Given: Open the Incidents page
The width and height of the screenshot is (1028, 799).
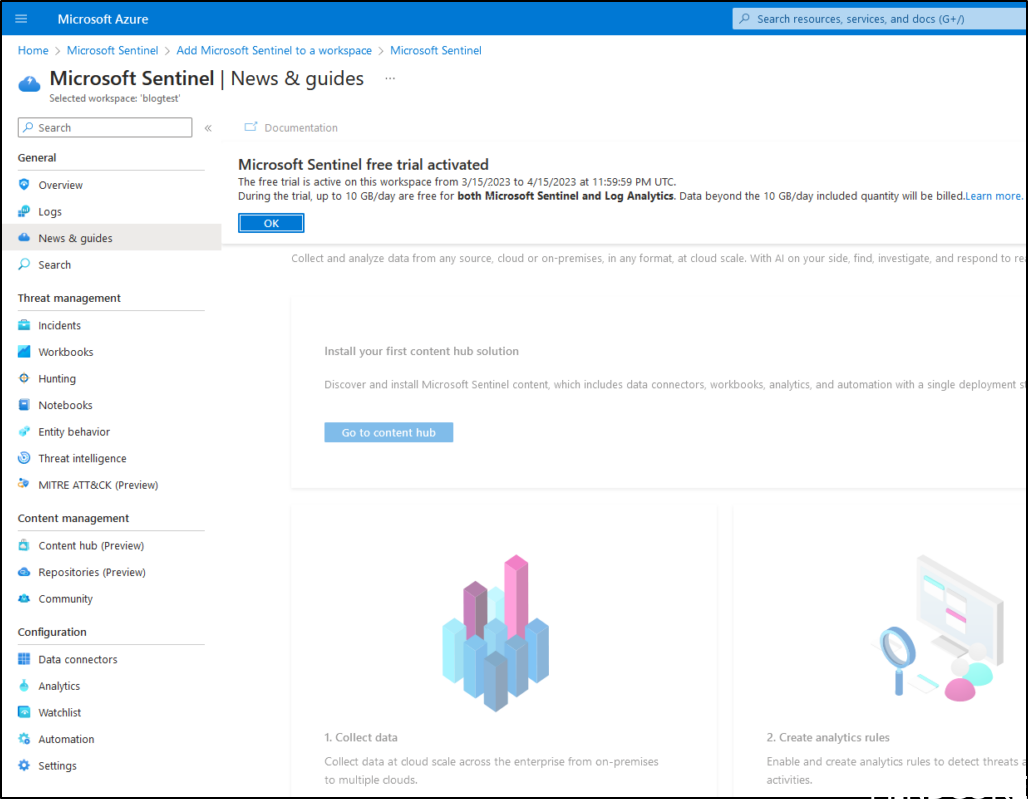Looking at the screenshot, I should (60, 324).
